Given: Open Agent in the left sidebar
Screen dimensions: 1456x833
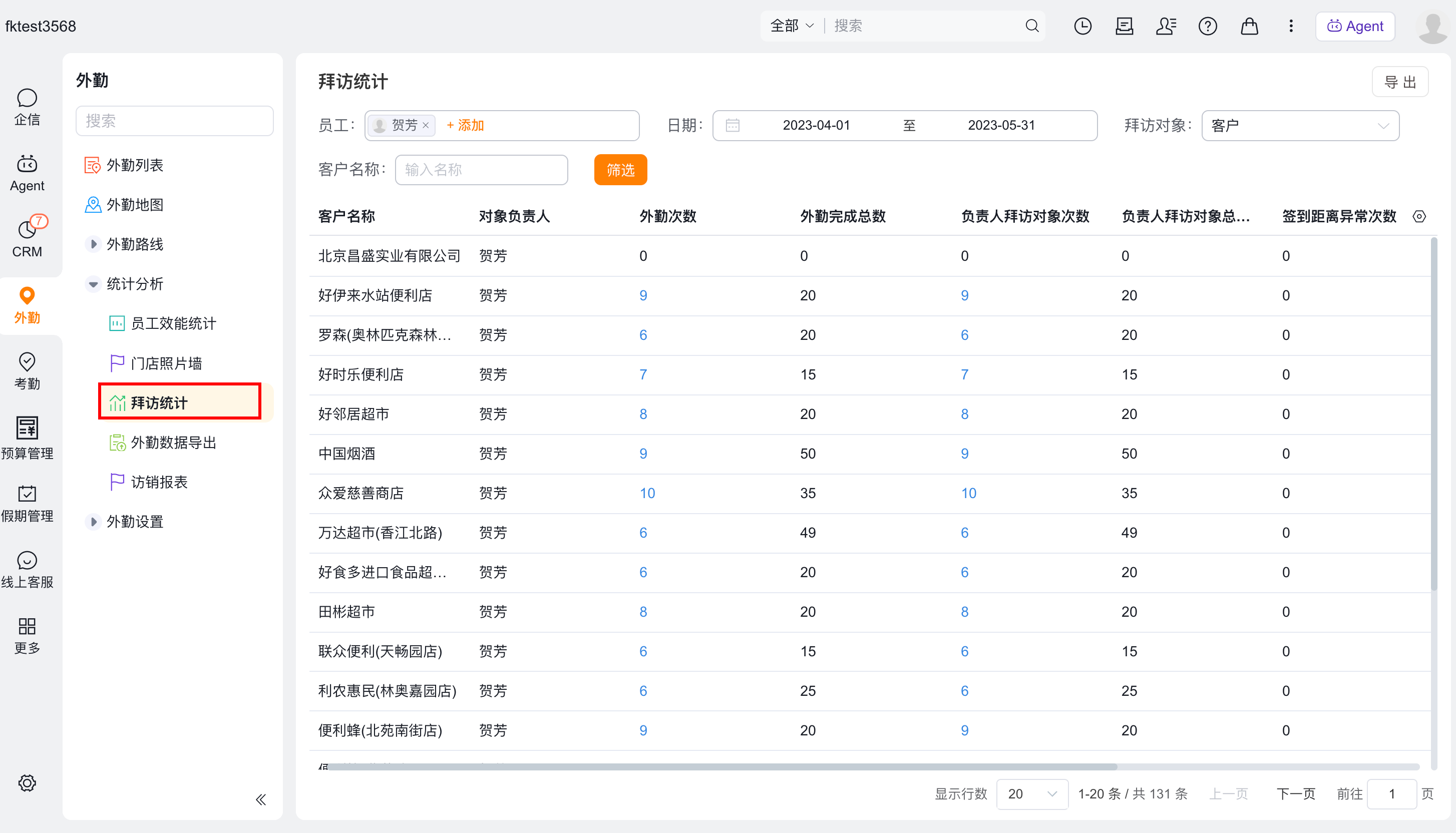Looking at the screenshot, I should click(27, 173).
